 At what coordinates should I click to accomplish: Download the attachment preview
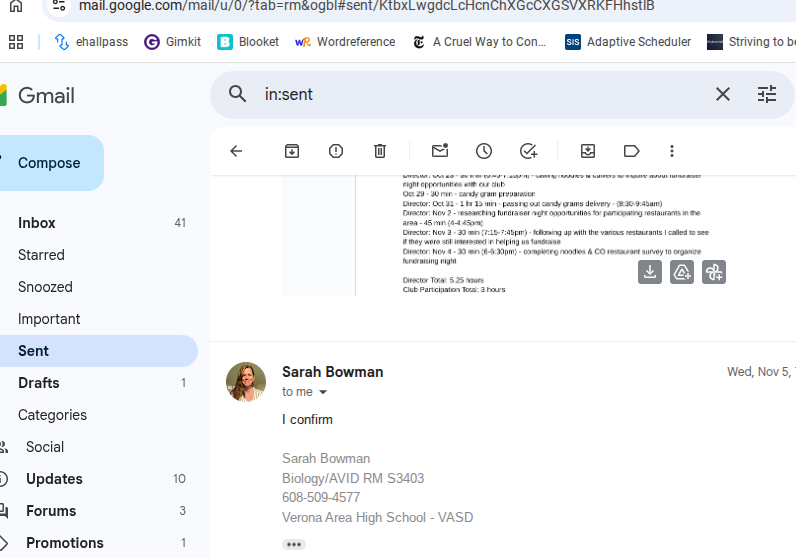(650, 272)
